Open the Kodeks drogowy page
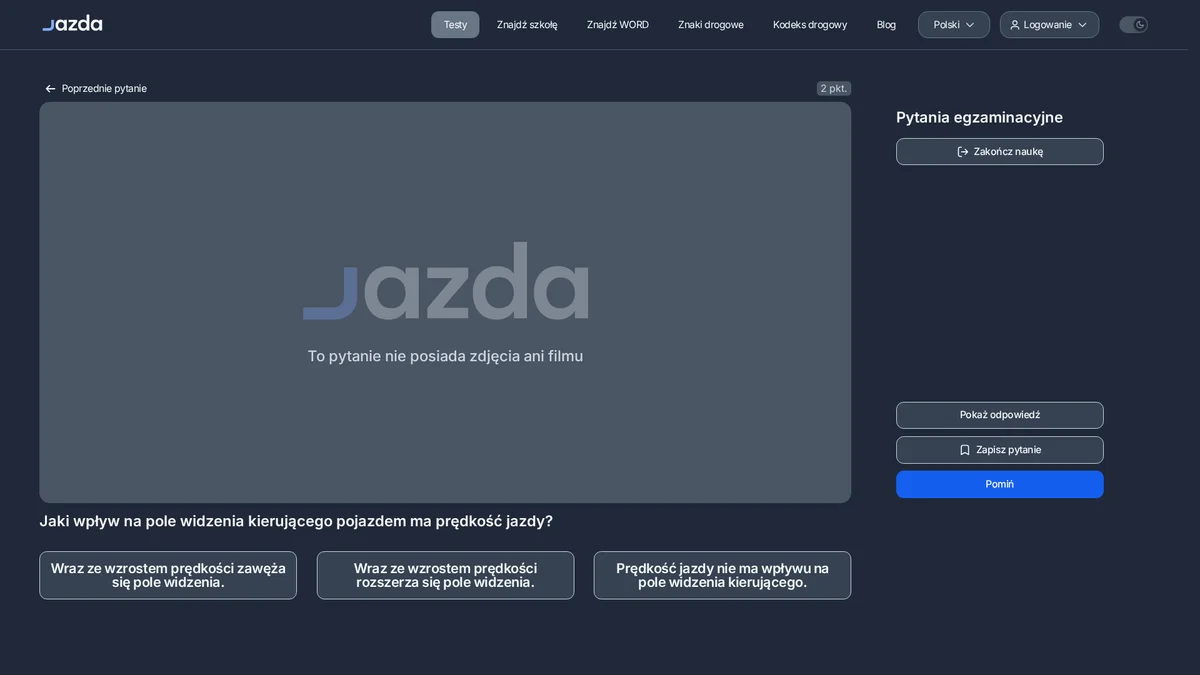This screenshot has height=675, width=1200. pos(810,25)
